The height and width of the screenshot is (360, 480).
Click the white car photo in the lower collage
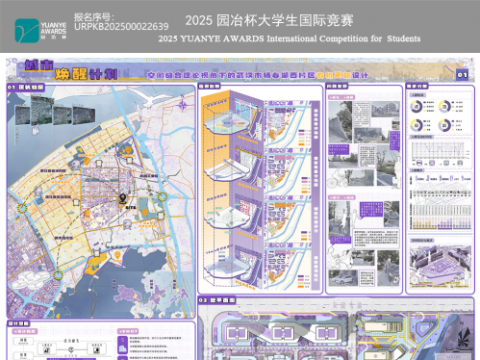343,279
